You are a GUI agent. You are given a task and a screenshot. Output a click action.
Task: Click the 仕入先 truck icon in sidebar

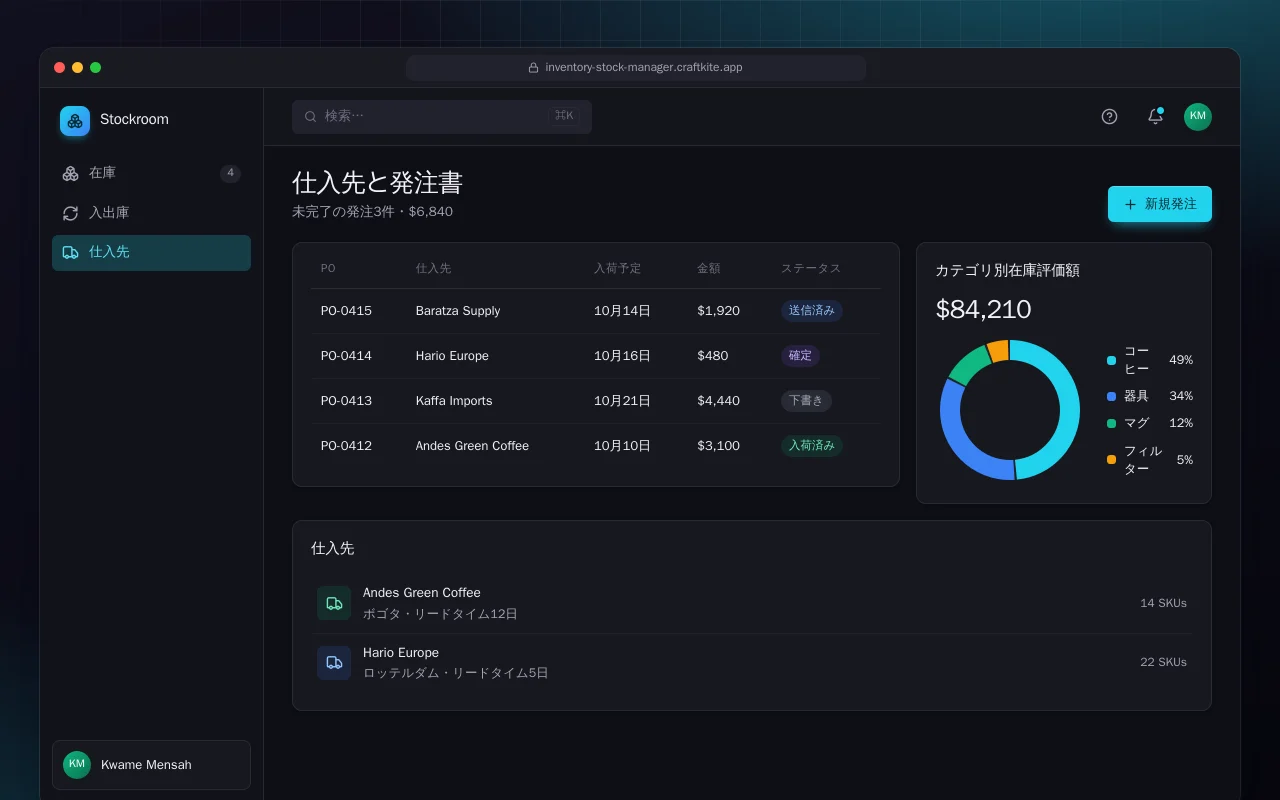(x=70, y=252)
